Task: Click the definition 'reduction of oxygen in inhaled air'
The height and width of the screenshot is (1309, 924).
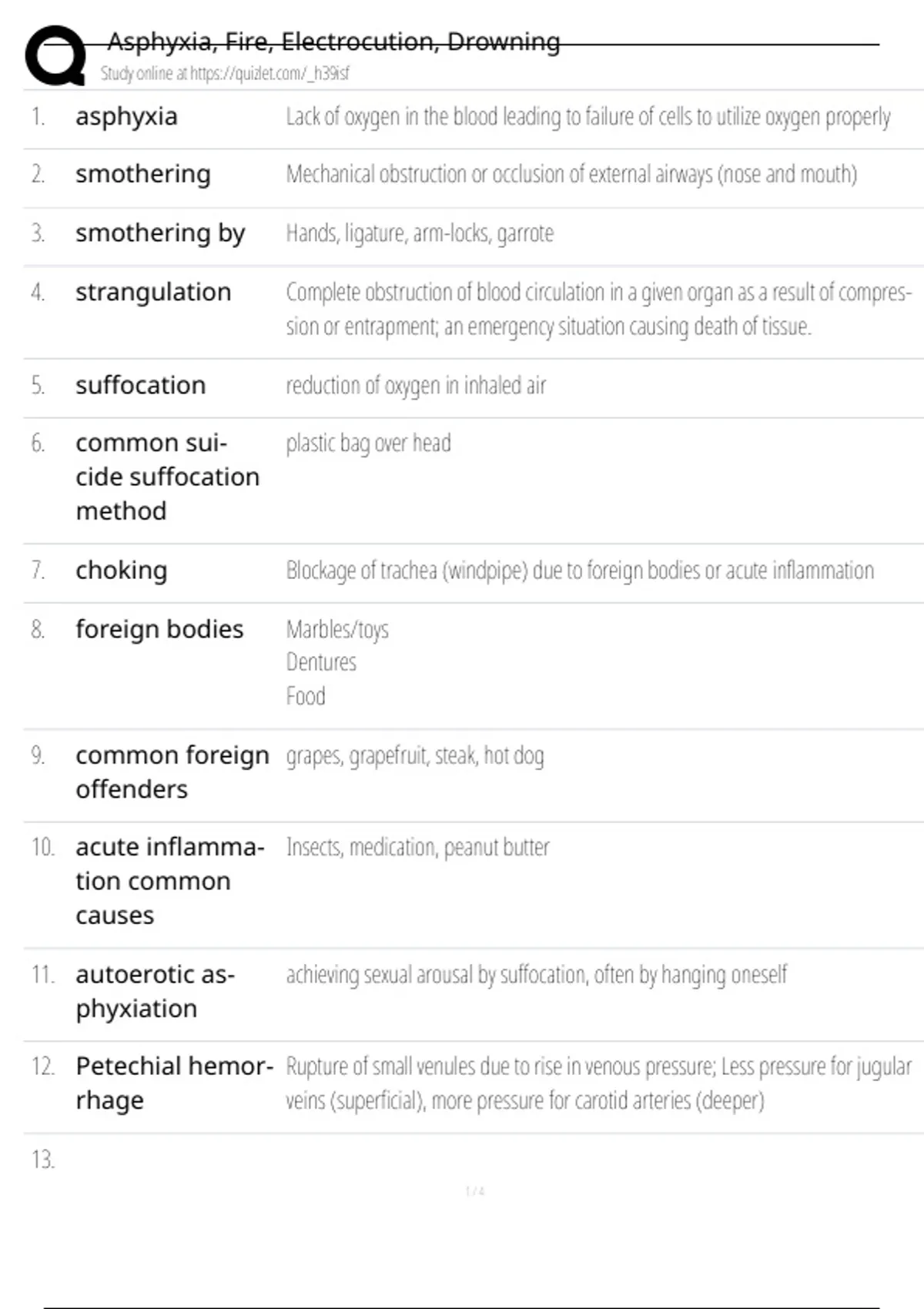Action: 416,385
